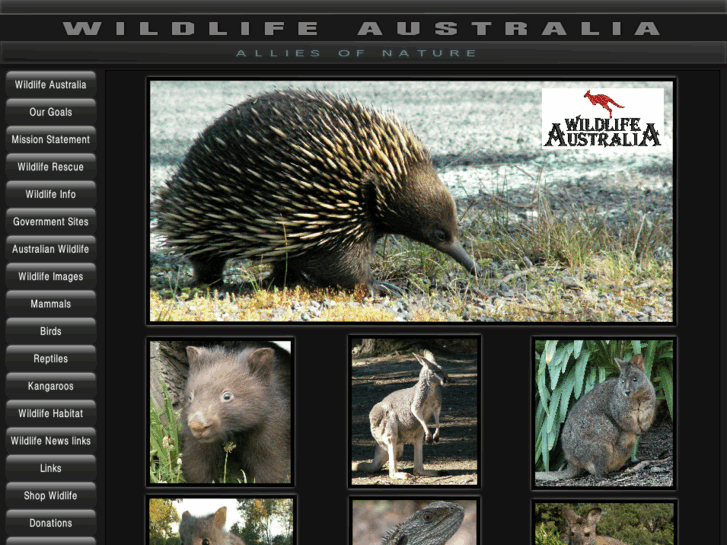Choose the Kangaroos nav button

coord(51,385)
